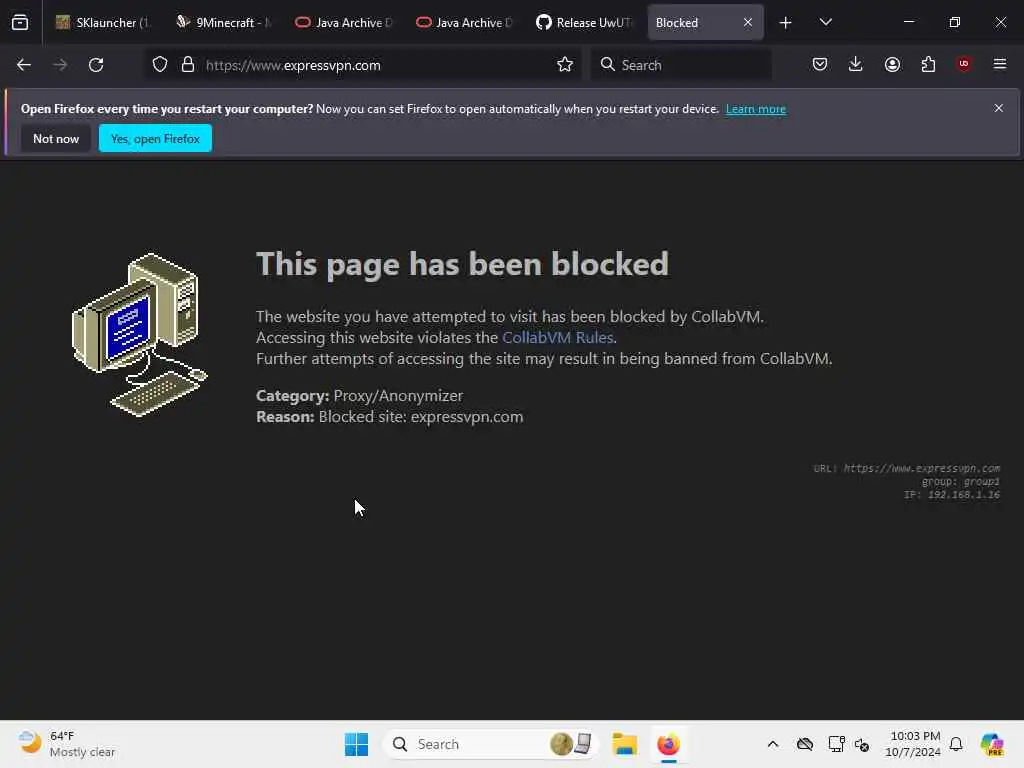
Task: Open the Extensions puzzle icon
Action: tap(928, 64)
